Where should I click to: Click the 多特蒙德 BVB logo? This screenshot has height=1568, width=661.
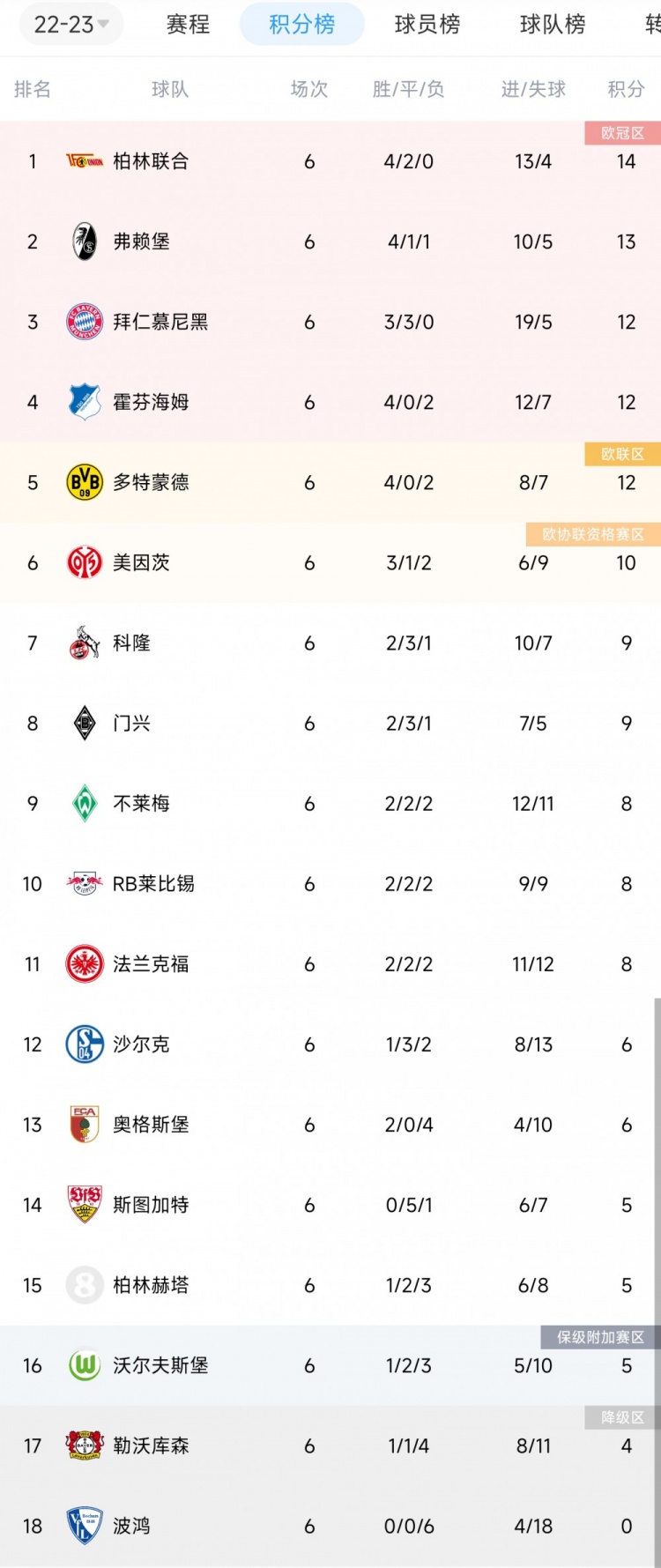[x=85, y=482]
